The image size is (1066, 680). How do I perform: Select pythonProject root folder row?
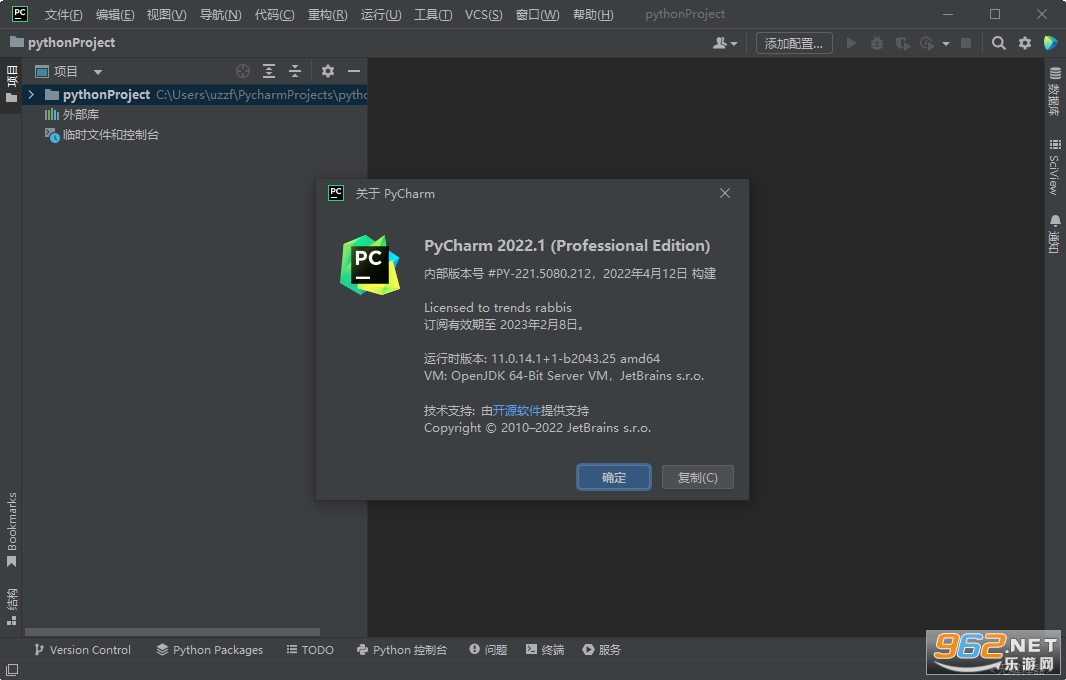point(194,95)
